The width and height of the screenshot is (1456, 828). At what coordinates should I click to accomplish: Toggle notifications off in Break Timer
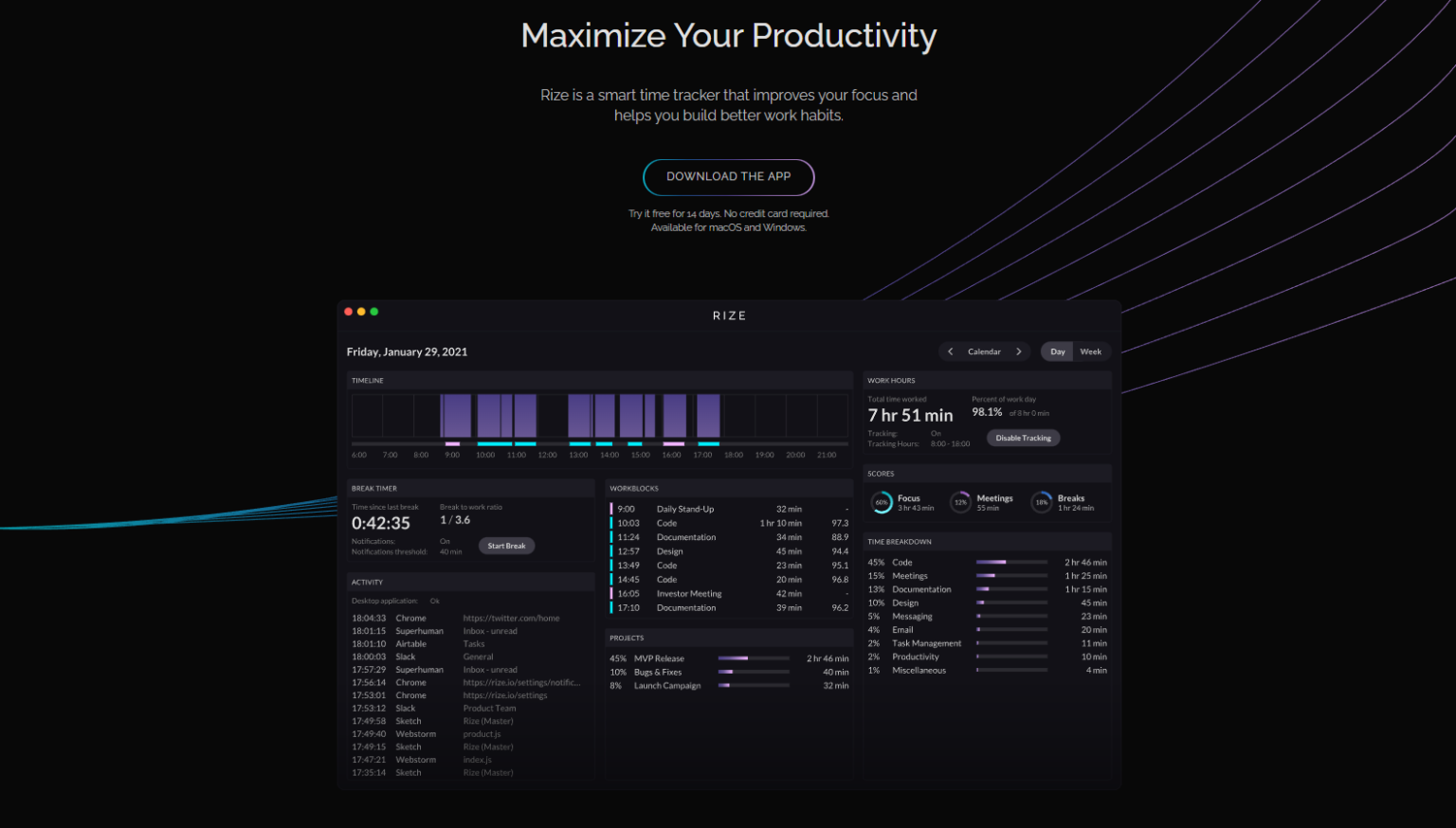click(444, 541)
